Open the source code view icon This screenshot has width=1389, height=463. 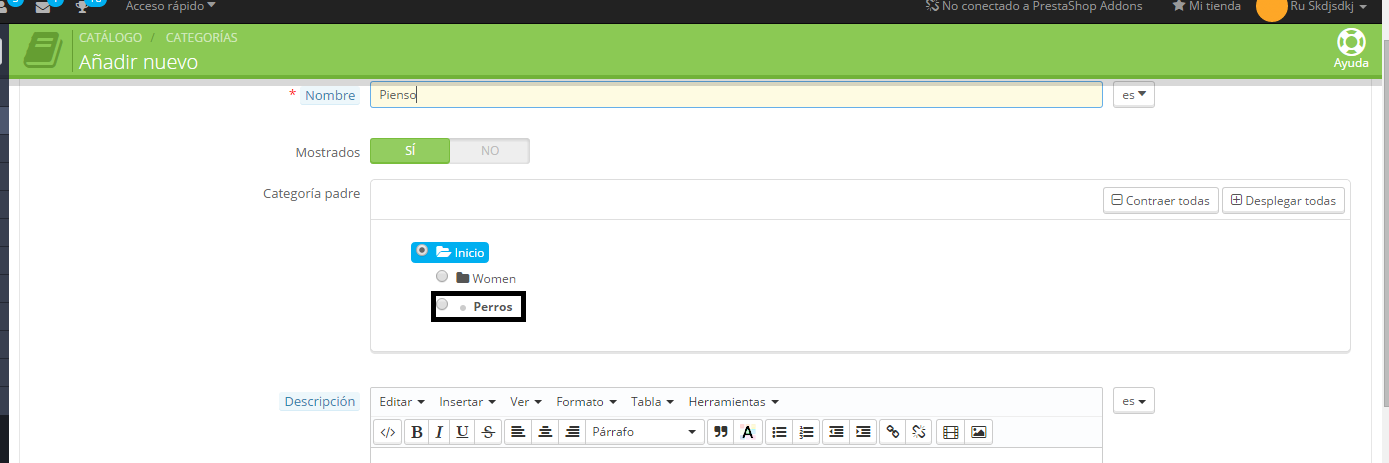tap(388, 432)
